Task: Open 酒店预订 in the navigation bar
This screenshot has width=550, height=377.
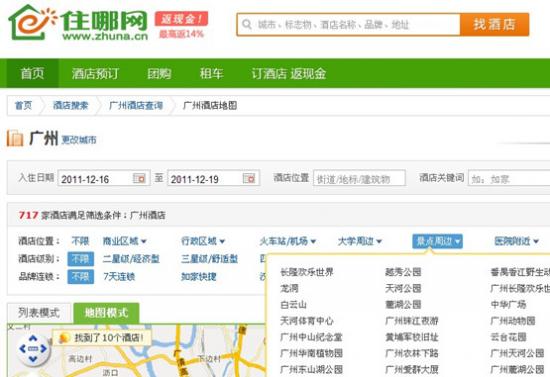Action: click(x=95, y=73)
